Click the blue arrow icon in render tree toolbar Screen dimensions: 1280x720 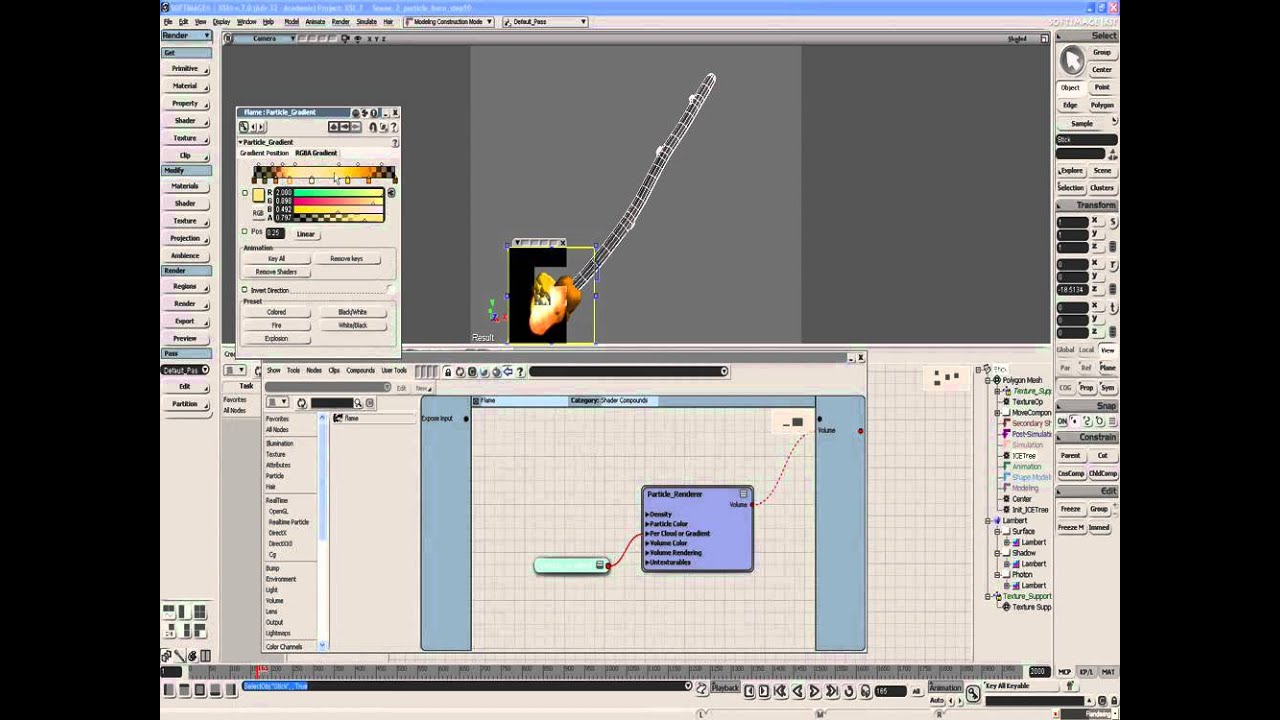pyautogui.click(x=507, y=372)
